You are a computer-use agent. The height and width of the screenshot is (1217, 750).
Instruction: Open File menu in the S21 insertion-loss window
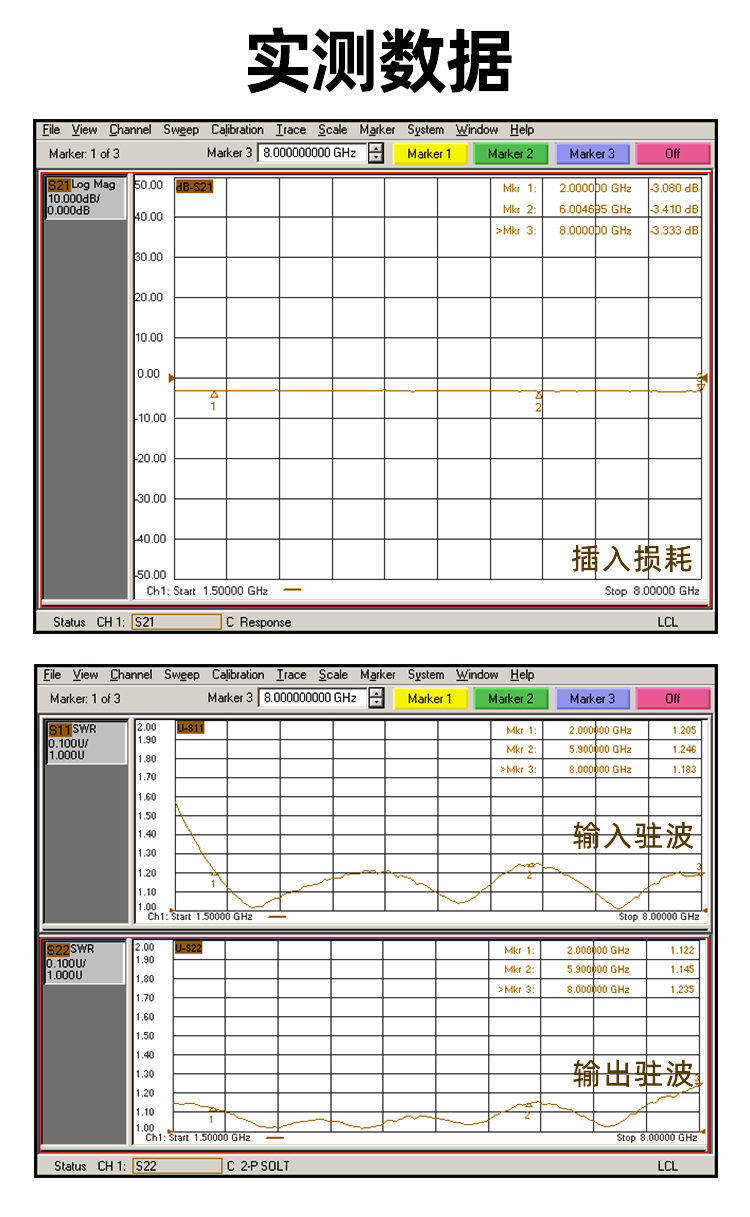[x=52, y=130]
